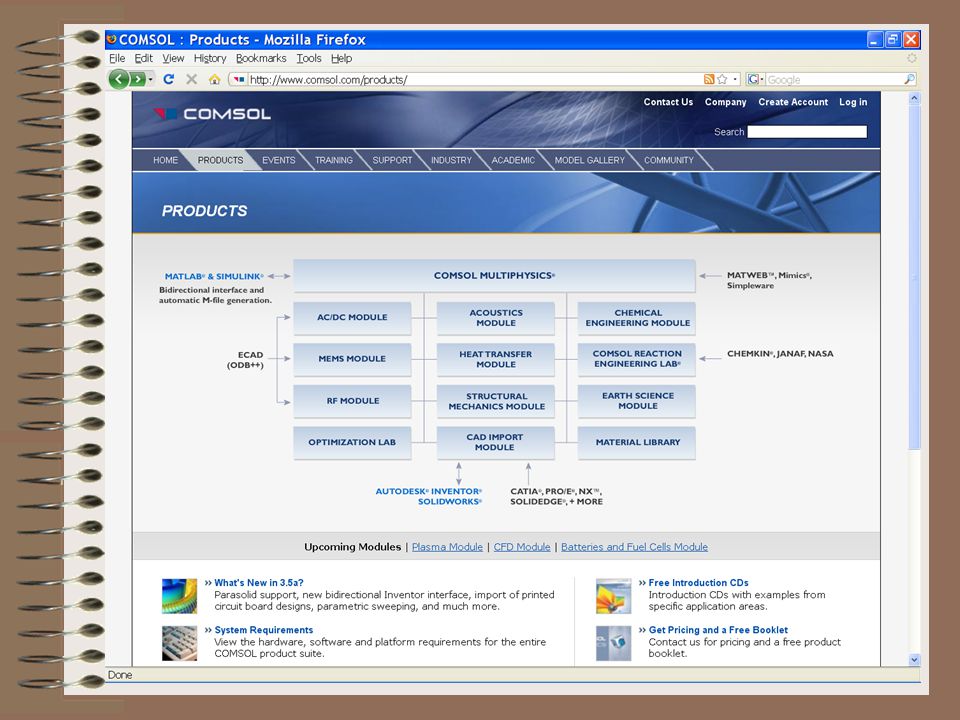The width and height of the screenshot is (960, 720).
Task: Open the AC/DC MODULE box
Action: click(352, 318)
